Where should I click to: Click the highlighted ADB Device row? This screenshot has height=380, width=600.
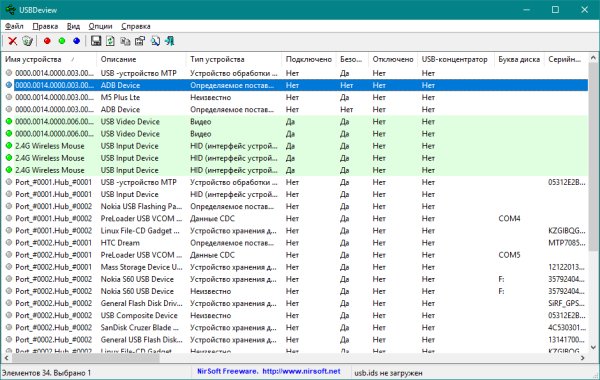pos(295,85)
